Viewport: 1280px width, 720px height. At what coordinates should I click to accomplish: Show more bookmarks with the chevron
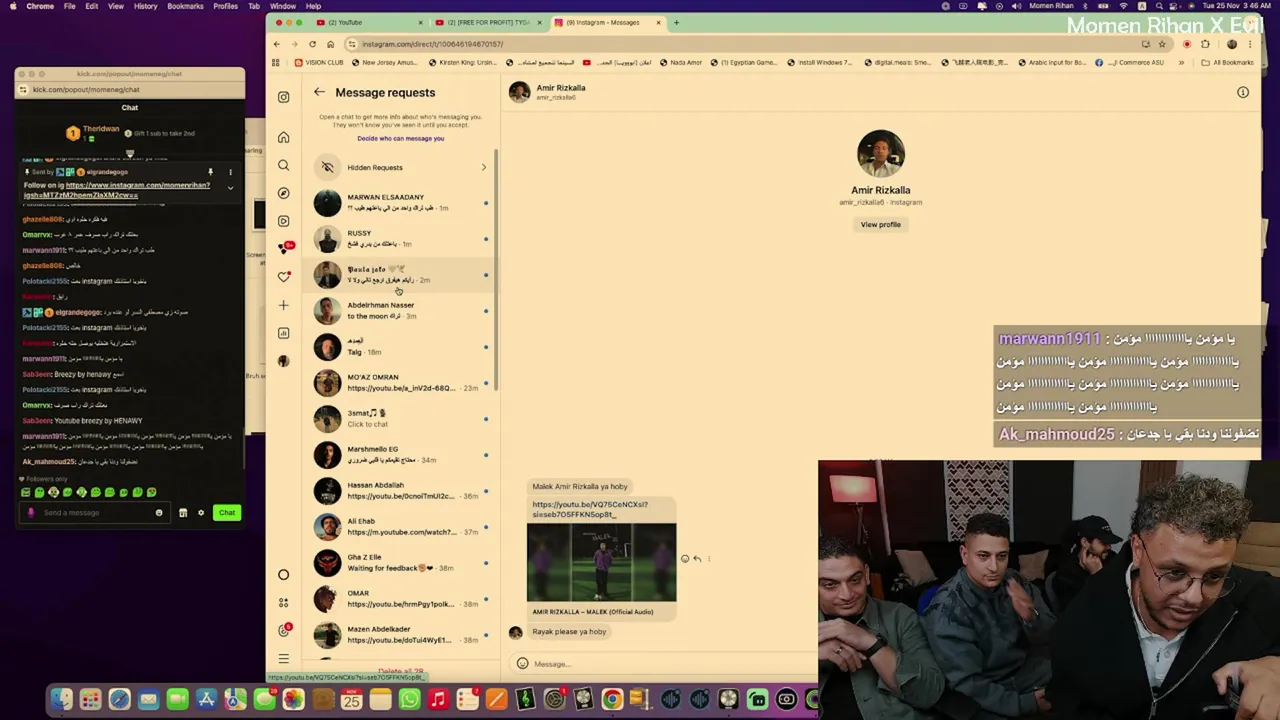(1181, 63)
